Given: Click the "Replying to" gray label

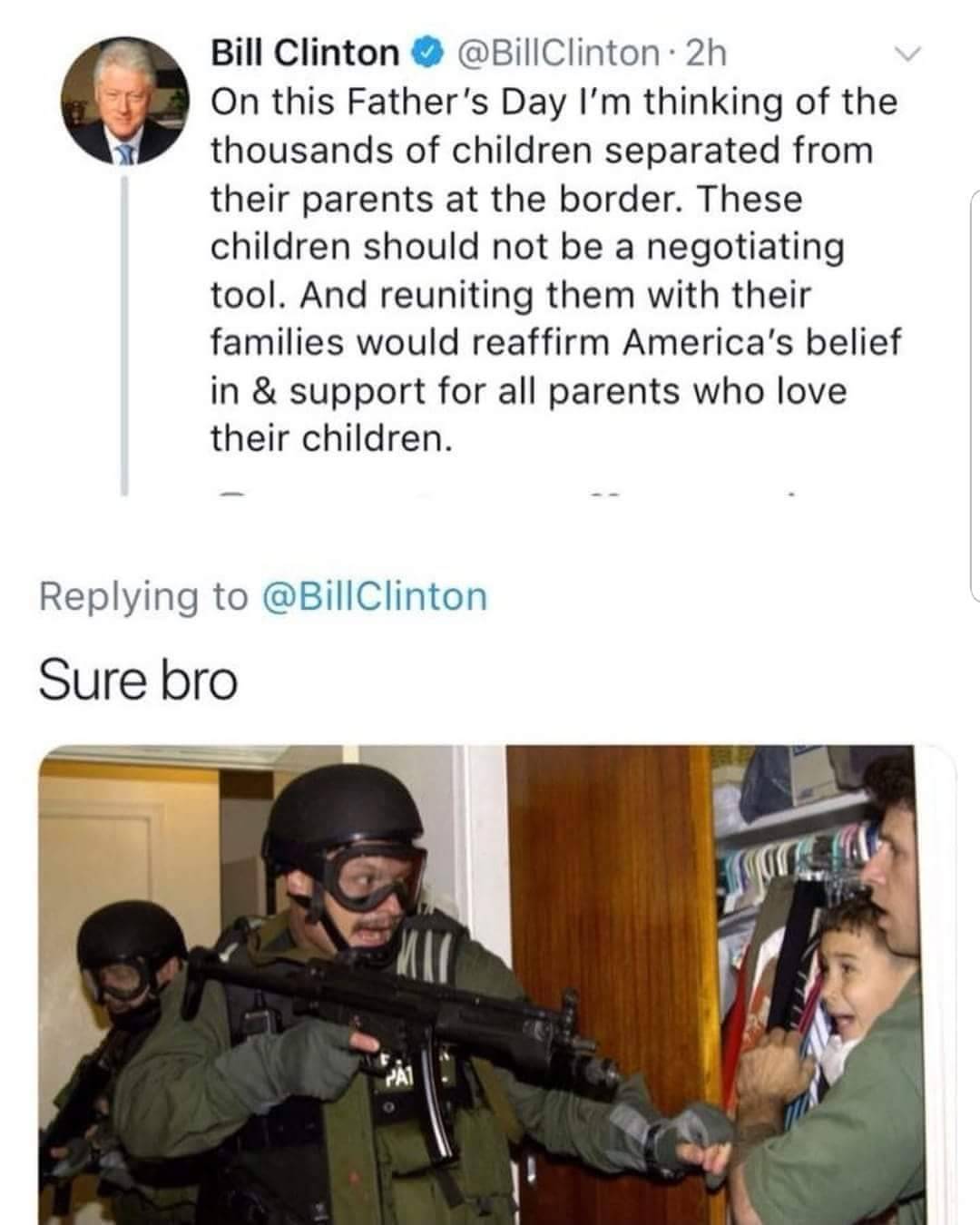Looking at the screenshot, I should (x=142, y=596).
